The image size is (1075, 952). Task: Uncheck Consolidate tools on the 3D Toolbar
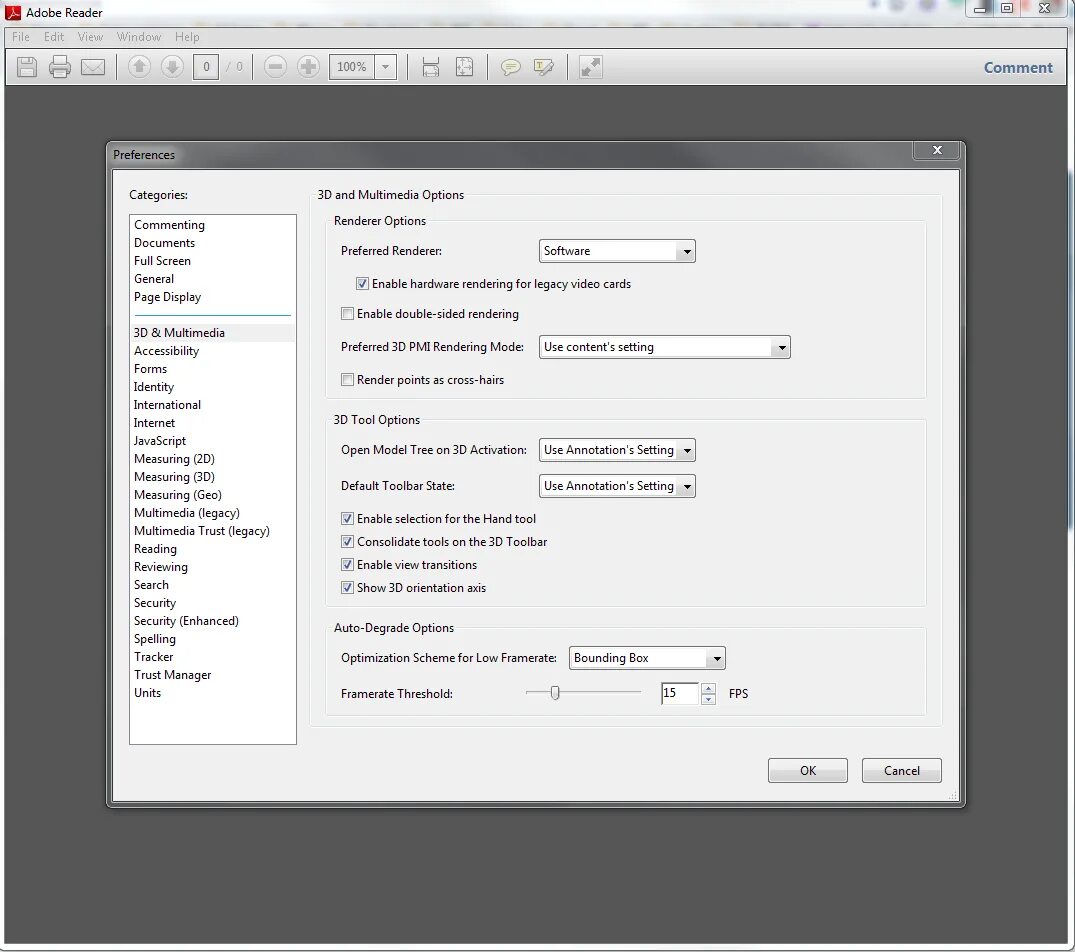348,541
